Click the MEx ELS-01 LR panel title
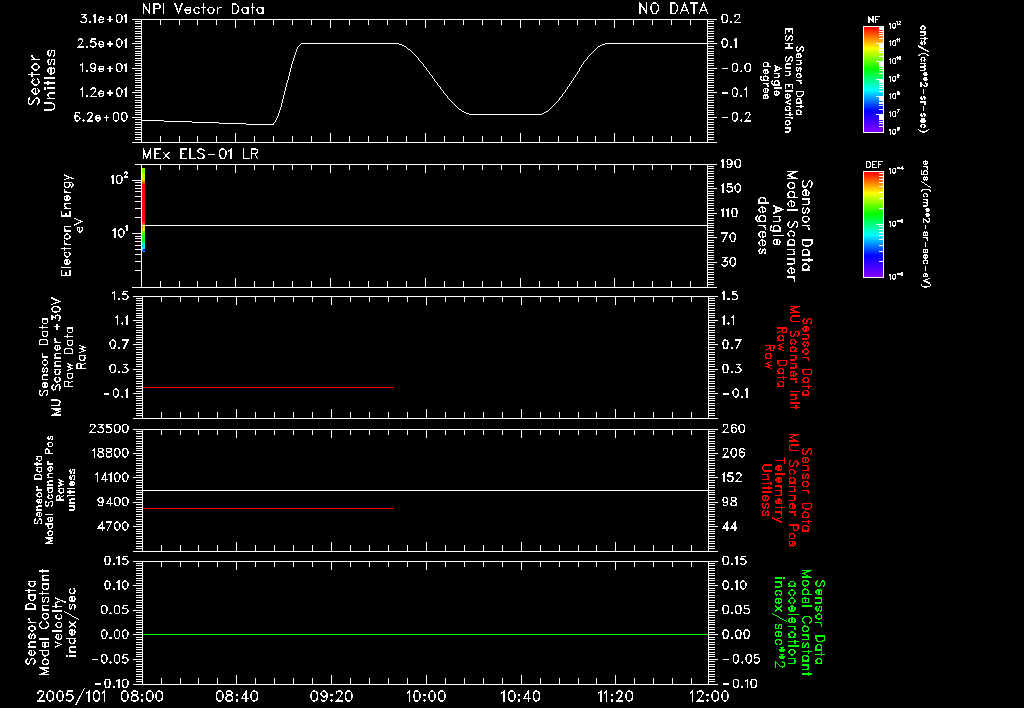The image size is (1024, 708). [x=200, y=154]
